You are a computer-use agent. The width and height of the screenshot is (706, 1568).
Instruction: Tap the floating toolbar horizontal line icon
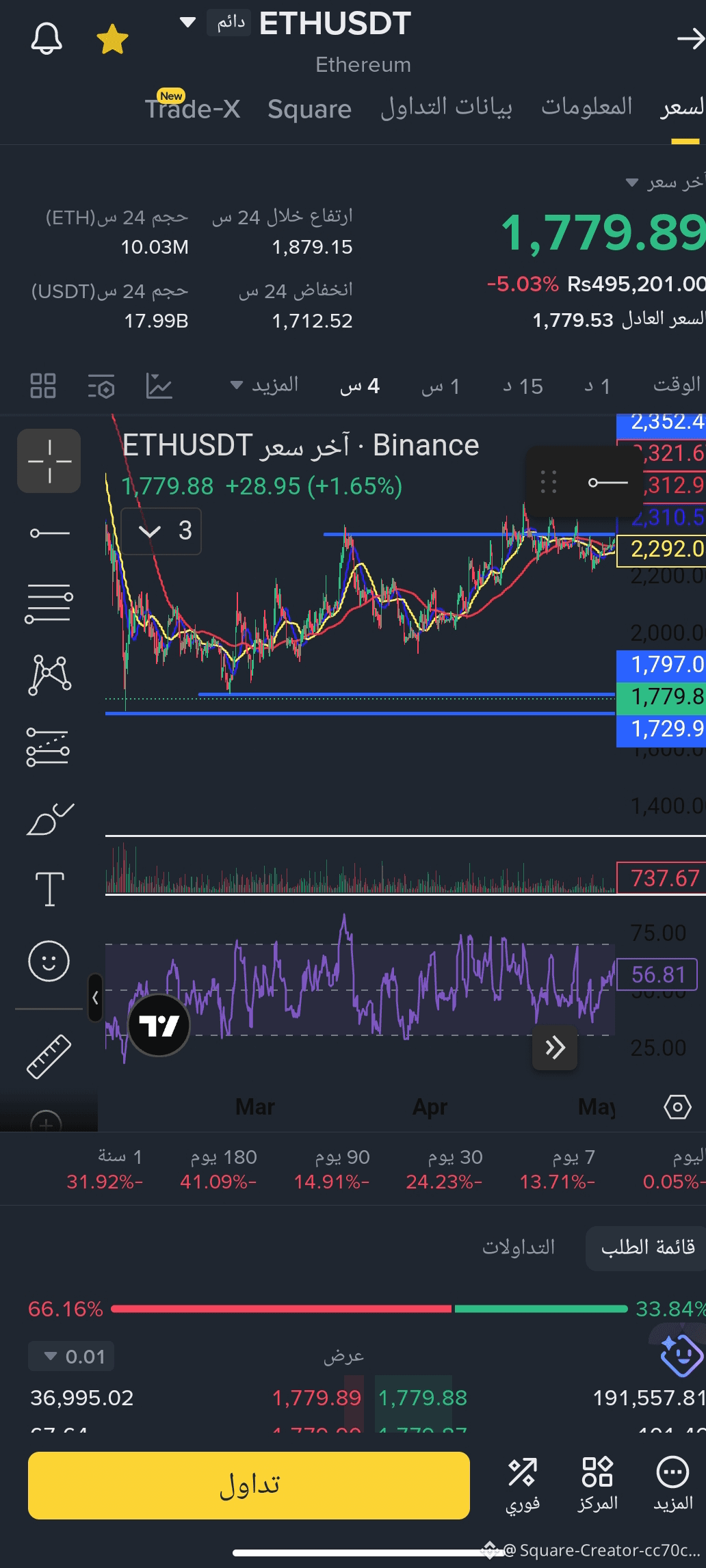608,483
